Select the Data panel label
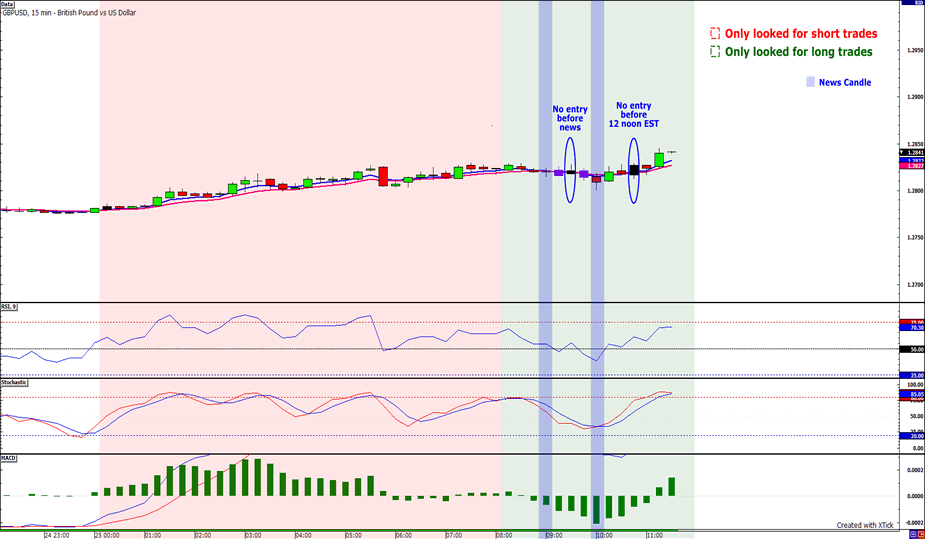Screen dimensions: 925x539 [7, 4]
